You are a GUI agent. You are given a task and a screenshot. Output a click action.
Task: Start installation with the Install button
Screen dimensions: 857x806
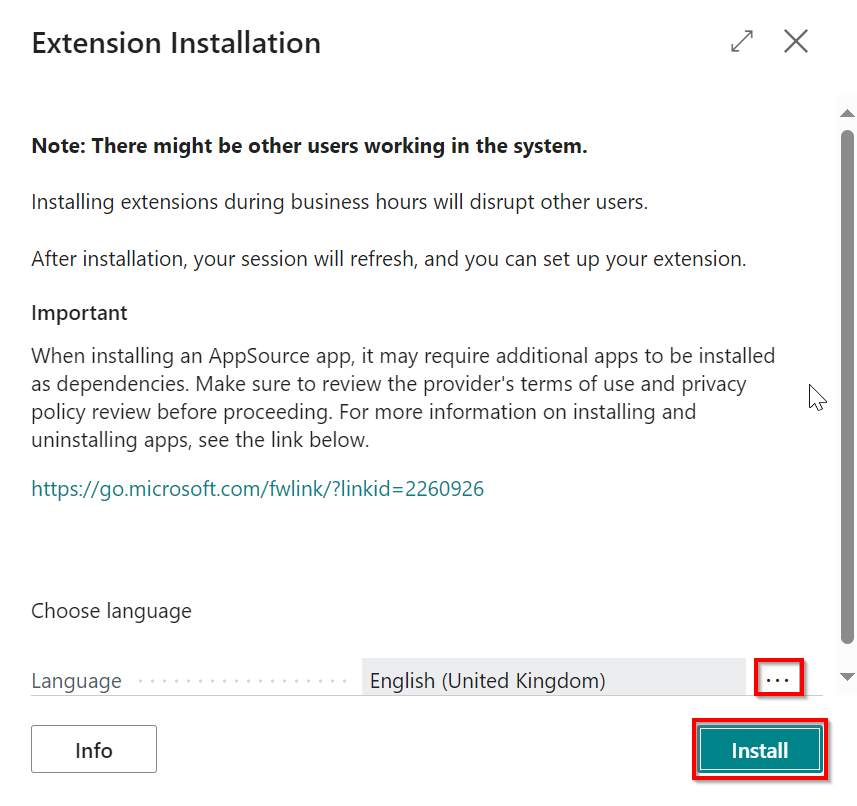click(760, 750)
